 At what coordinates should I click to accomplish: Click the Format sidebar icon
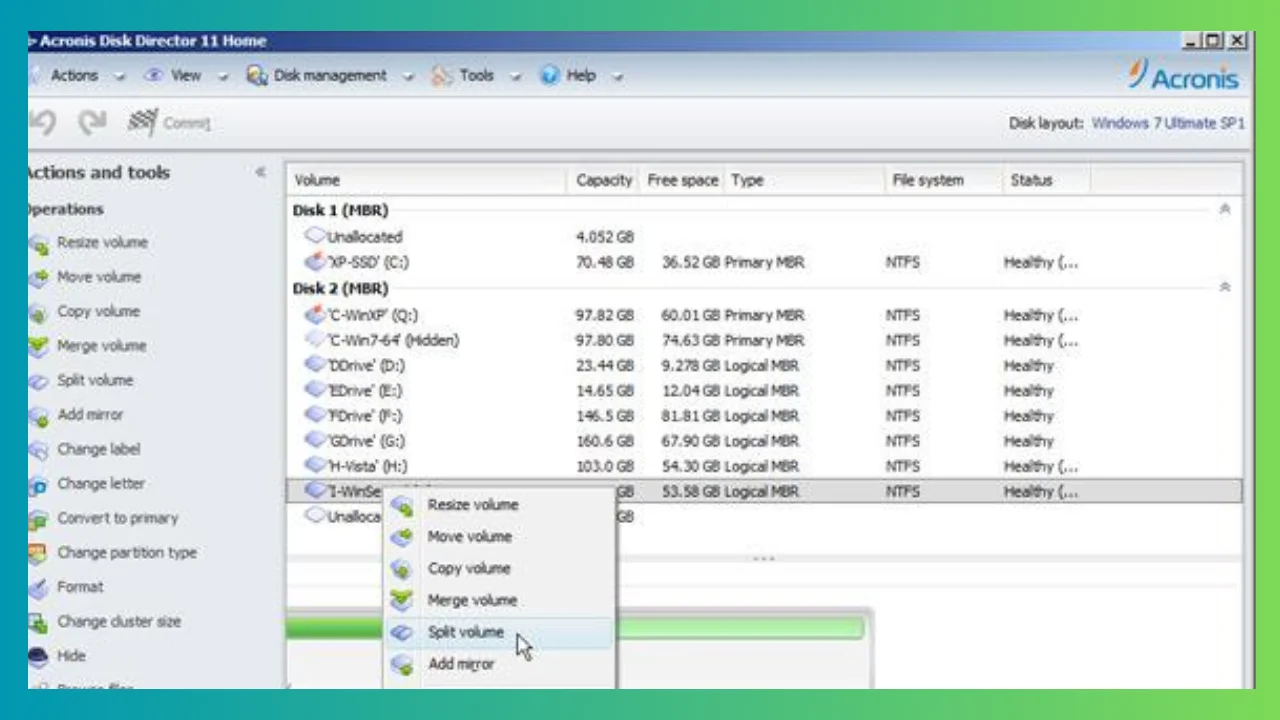pyautogui.click(x=39, y=589)
